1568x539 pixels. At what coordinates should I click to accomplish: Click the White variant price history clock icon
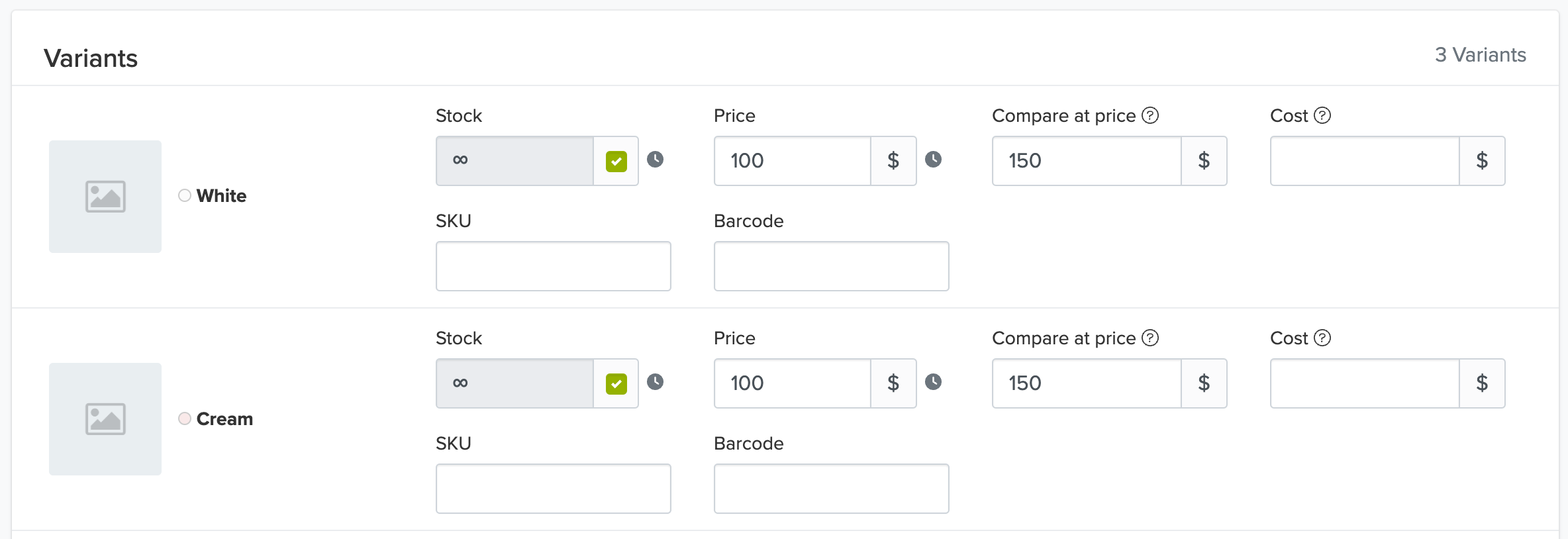[x=933, y=159]
